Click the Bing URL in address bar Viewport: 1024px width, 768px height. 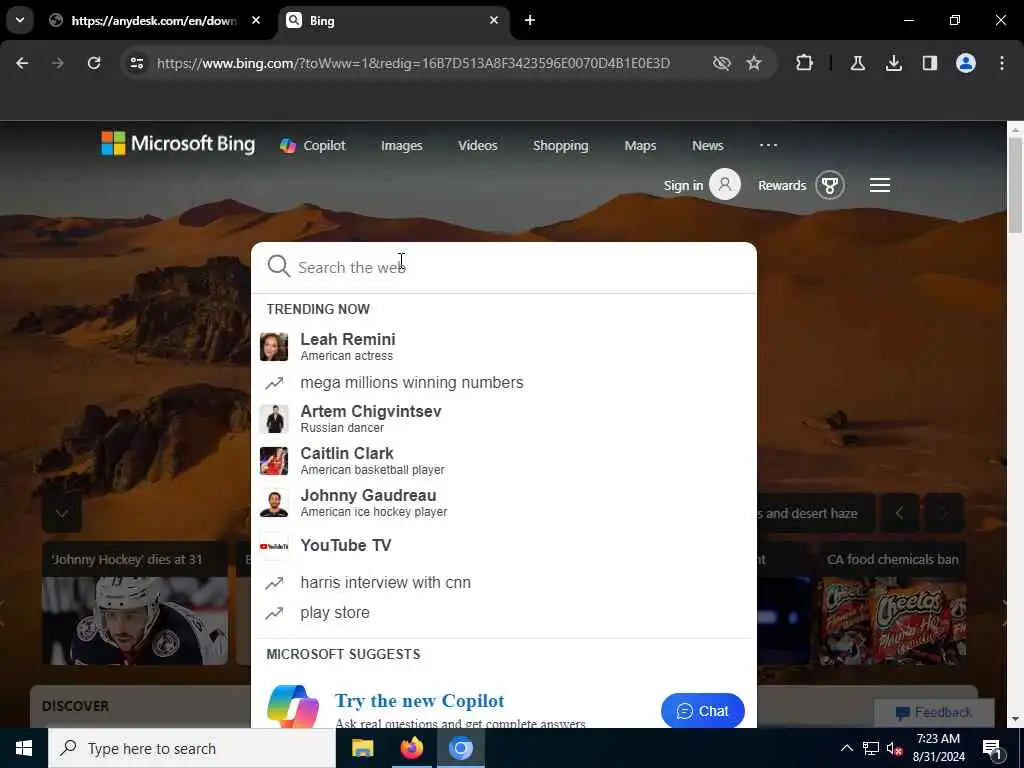413,63
